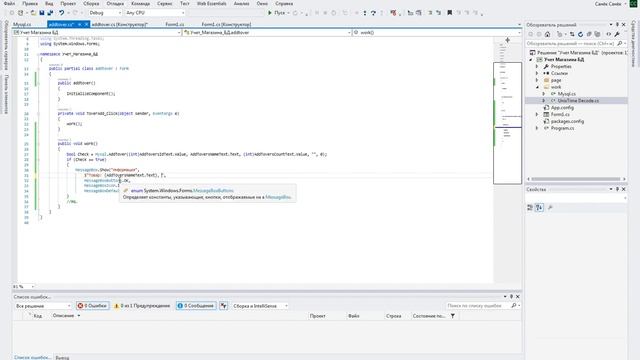This screenshot has height=360, width=640.
Task: Open the Все решение scope dropdown
Action: pyautogui.click(x=43, y=306)
